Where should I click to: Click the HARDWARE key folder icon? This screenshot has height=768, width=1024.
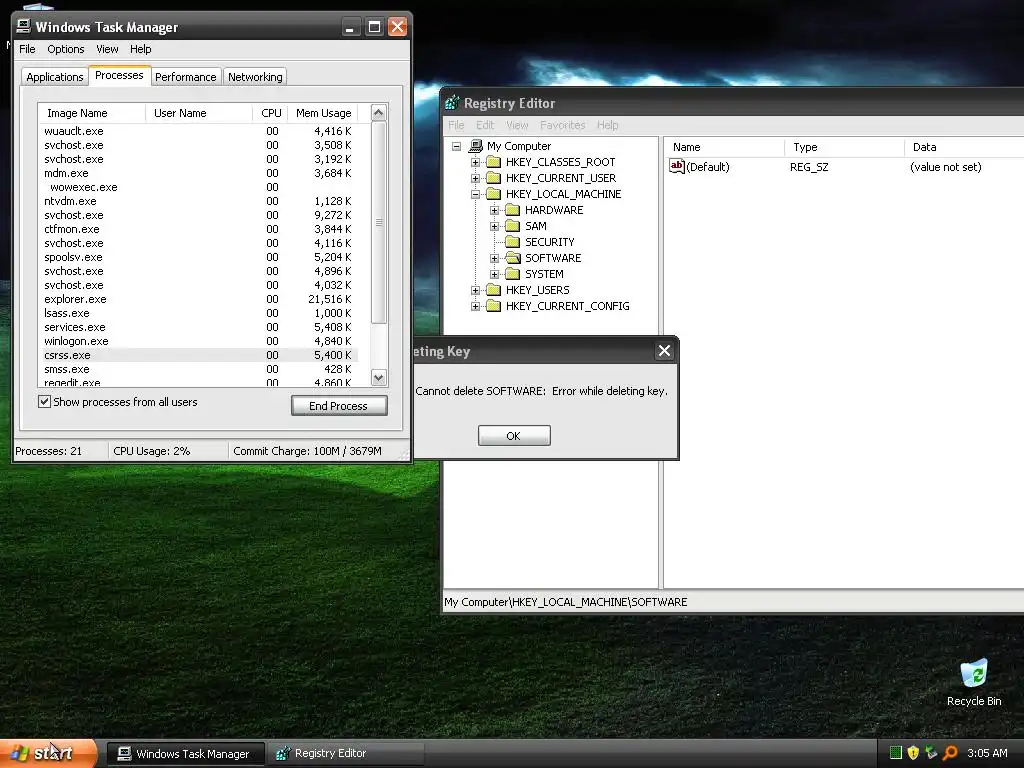[x=513, y=210]
